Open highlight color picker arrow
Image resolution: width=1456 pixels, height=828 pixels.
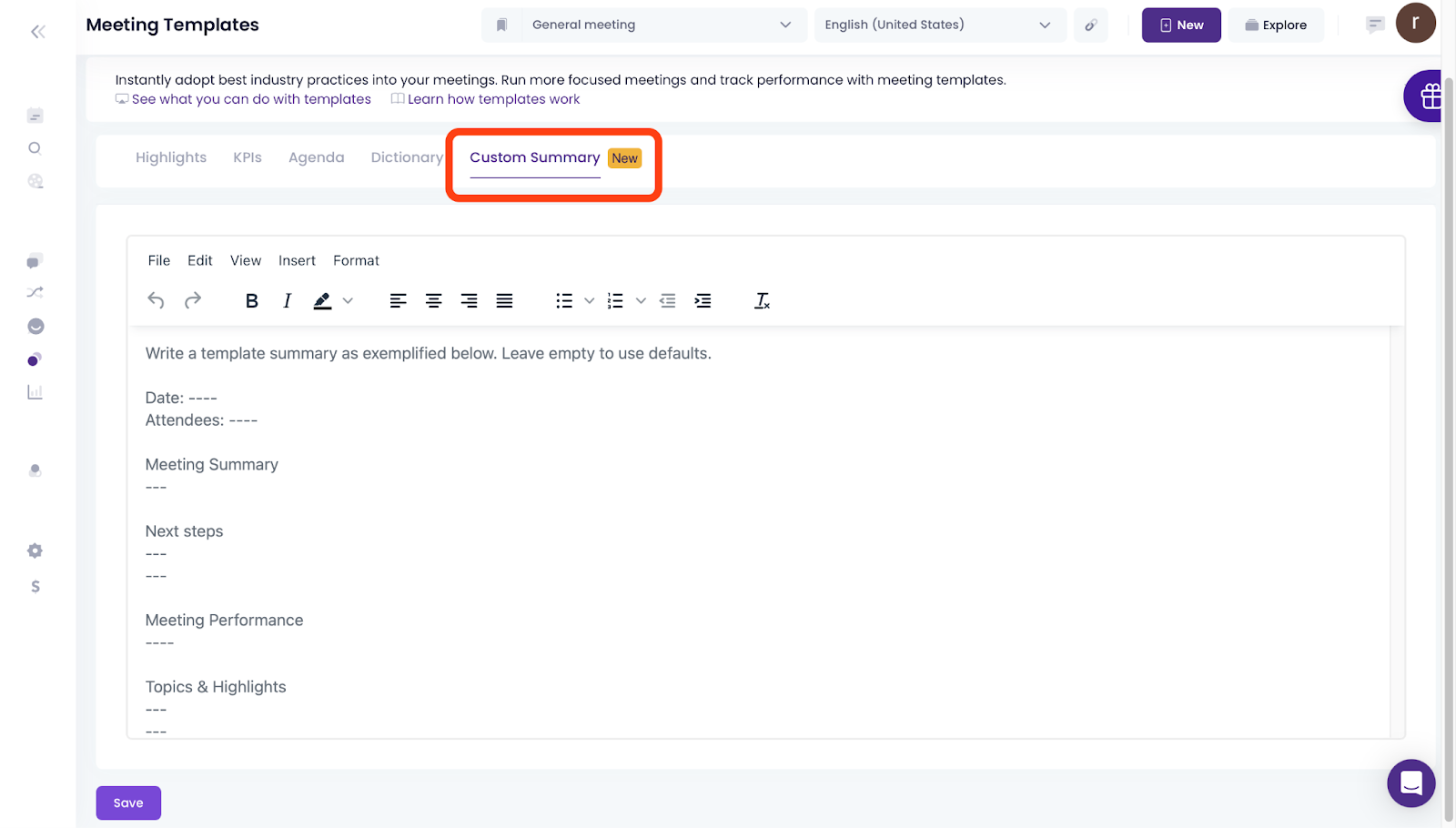tap(348, 301)
